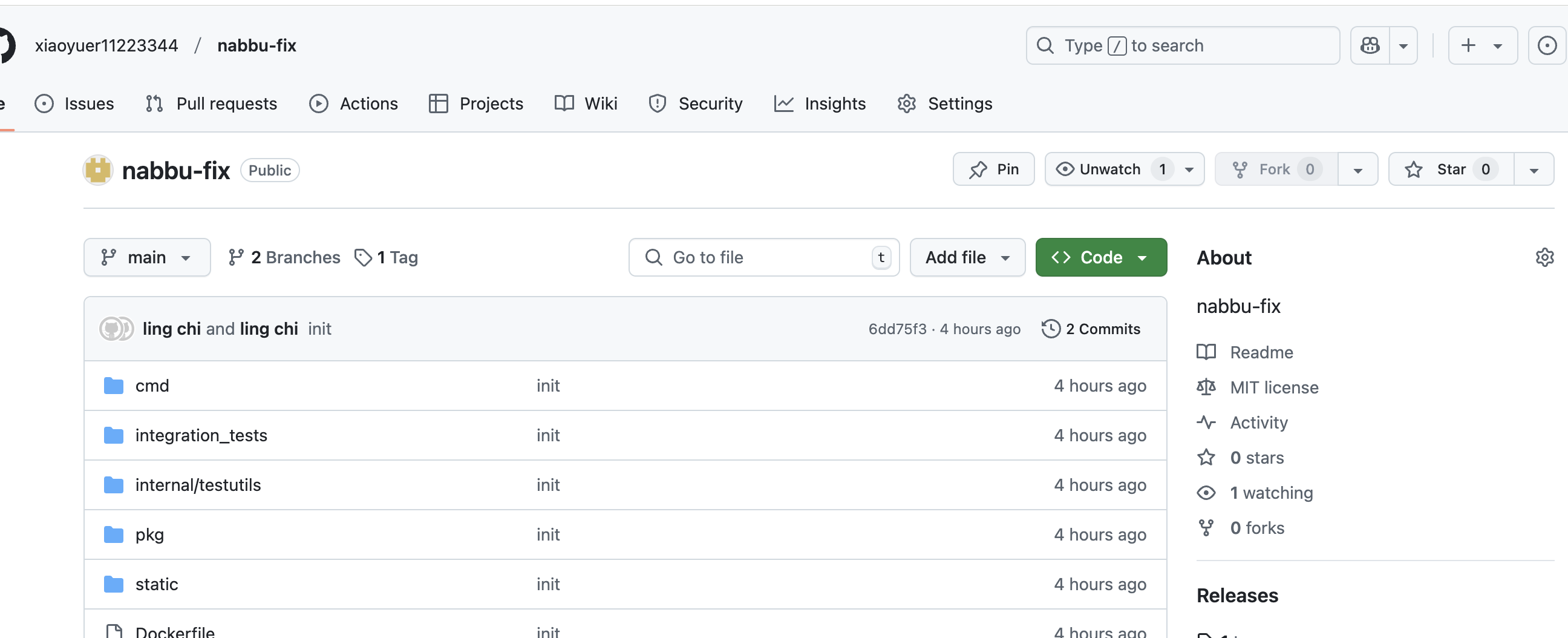Expand the Fork options dropdown arrow

pos(1358,170)
